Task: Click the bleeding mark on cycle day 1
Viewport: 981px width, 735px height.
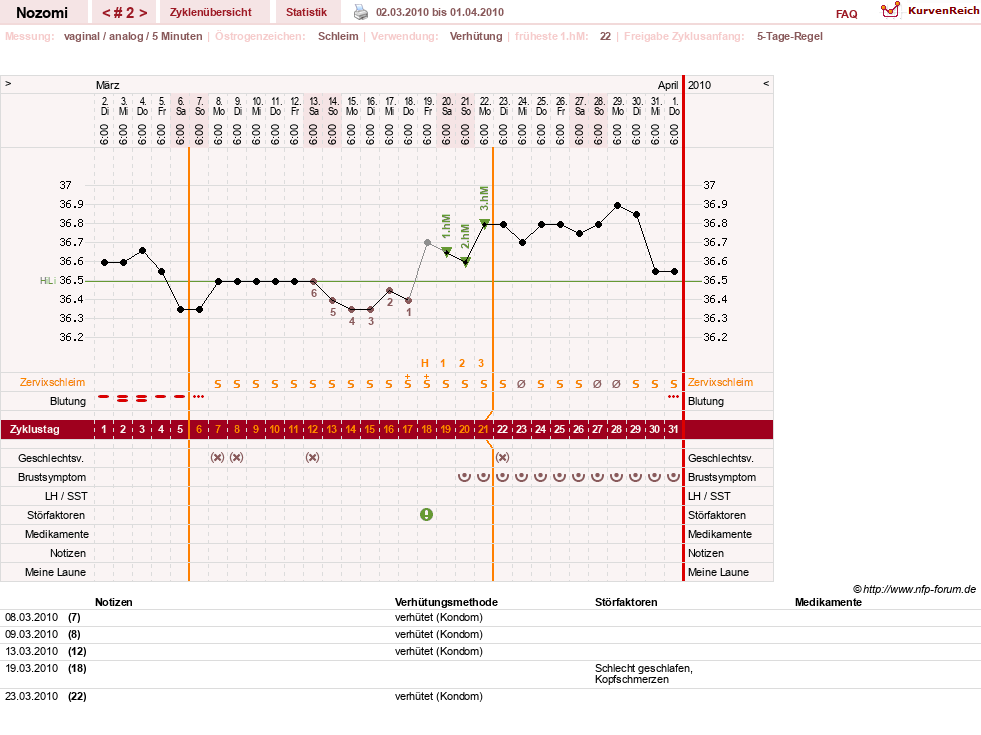Action: (104, 397)
